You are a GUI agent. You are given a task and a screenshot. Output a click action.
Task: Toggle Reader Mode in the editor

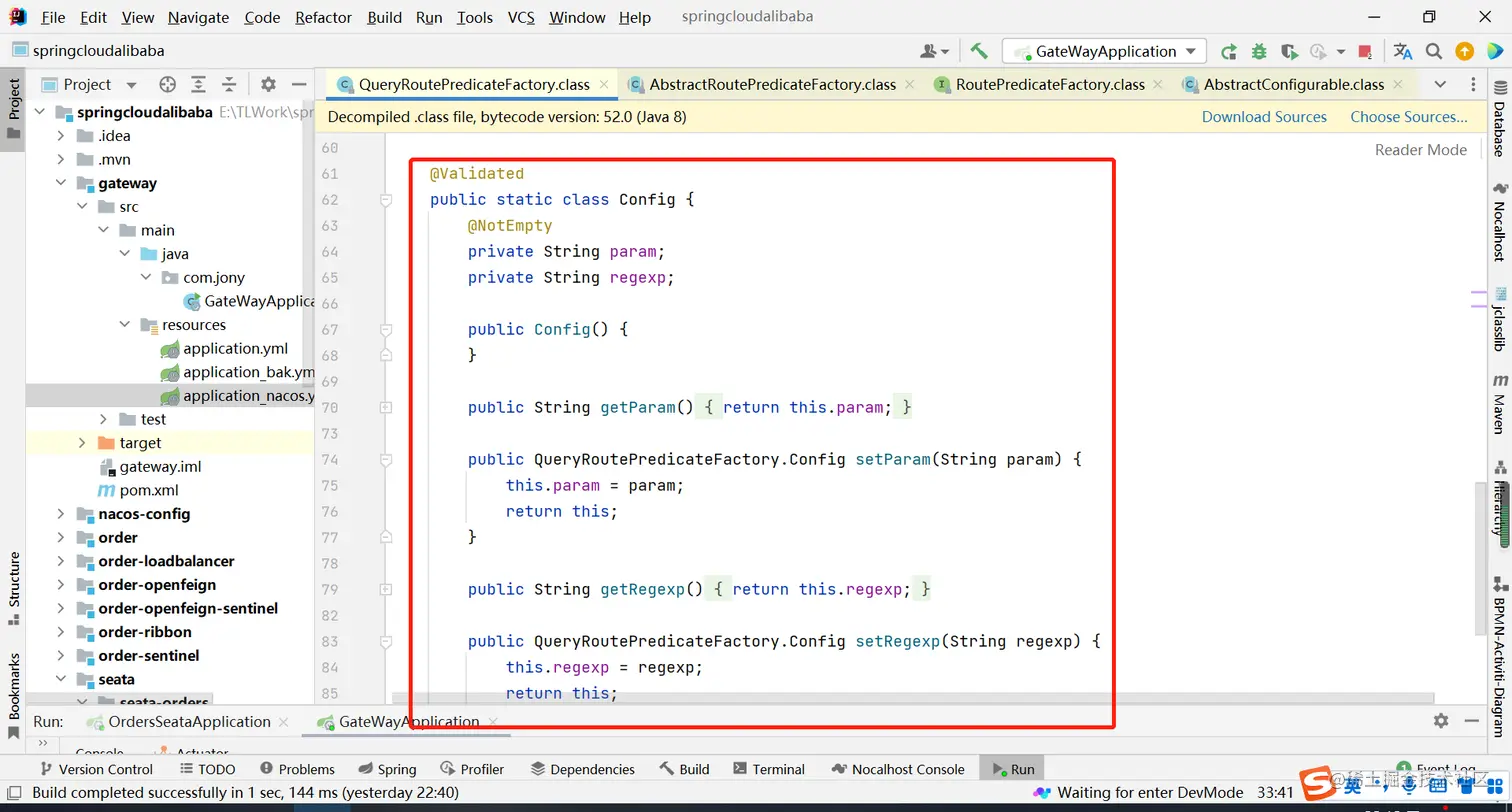pos(1421,150)
